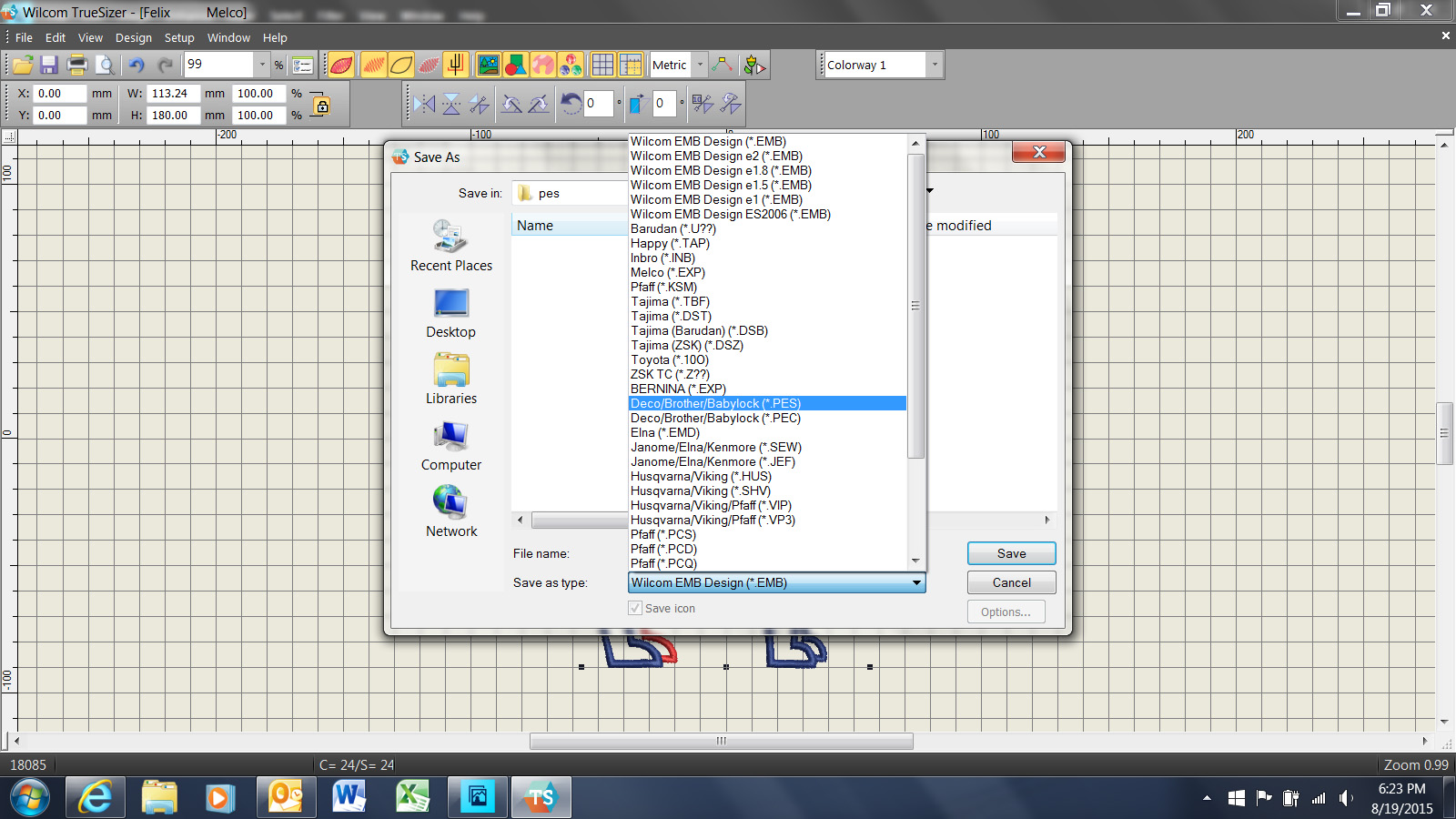Click the mirror vertically icon

coord(451,104)
